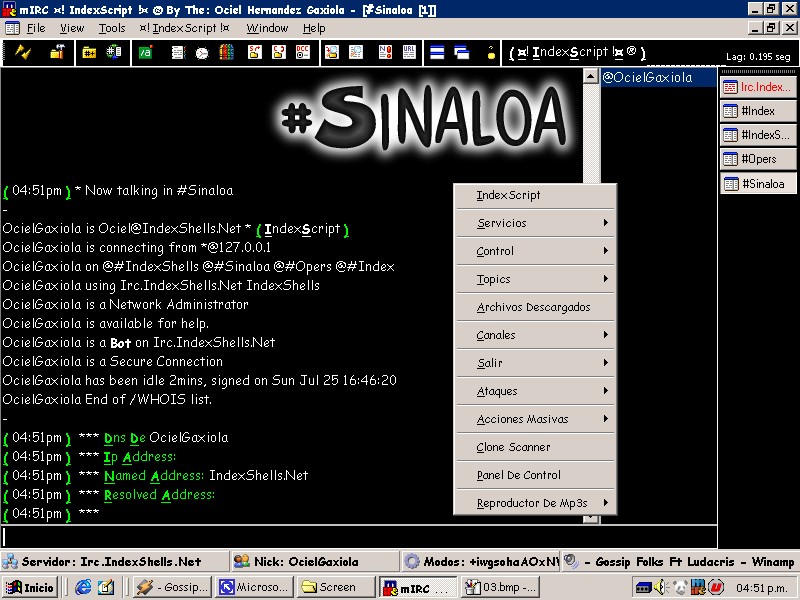Open mIRC Options hammer icon
The image size is (800, 600).
(x=56, y=52)
